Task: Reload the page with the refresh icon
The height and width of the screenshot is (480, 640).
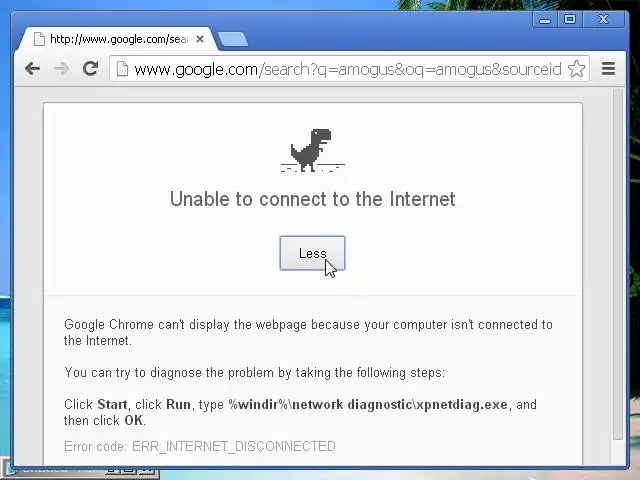Action: pyautogui.click(x=90, y=68)
